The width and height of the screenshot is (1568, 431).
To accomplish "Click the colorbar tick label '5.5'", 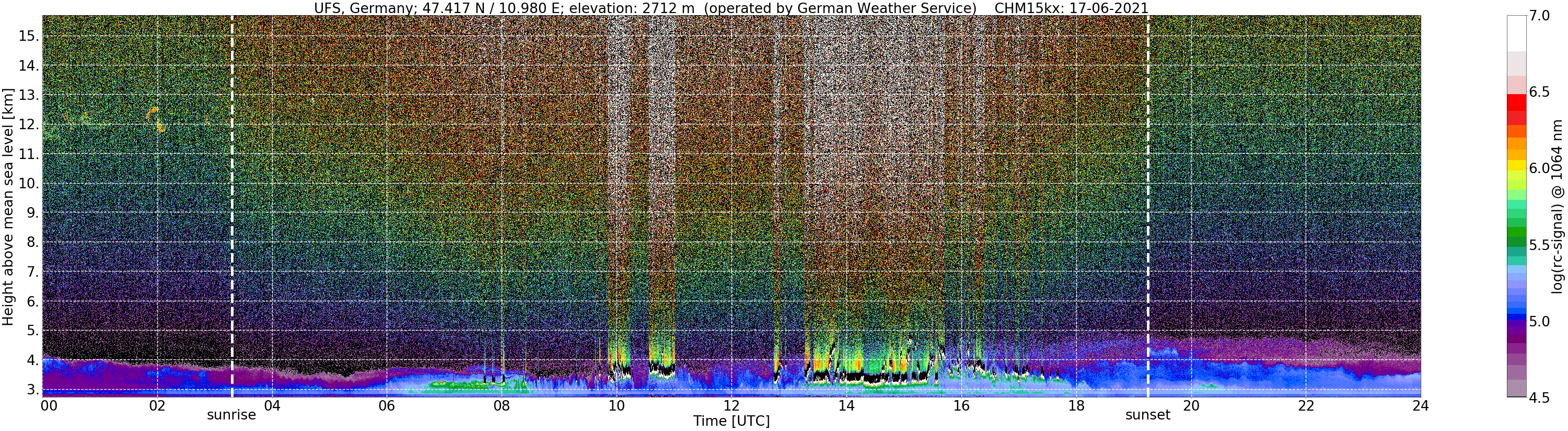I will 1539,245.
